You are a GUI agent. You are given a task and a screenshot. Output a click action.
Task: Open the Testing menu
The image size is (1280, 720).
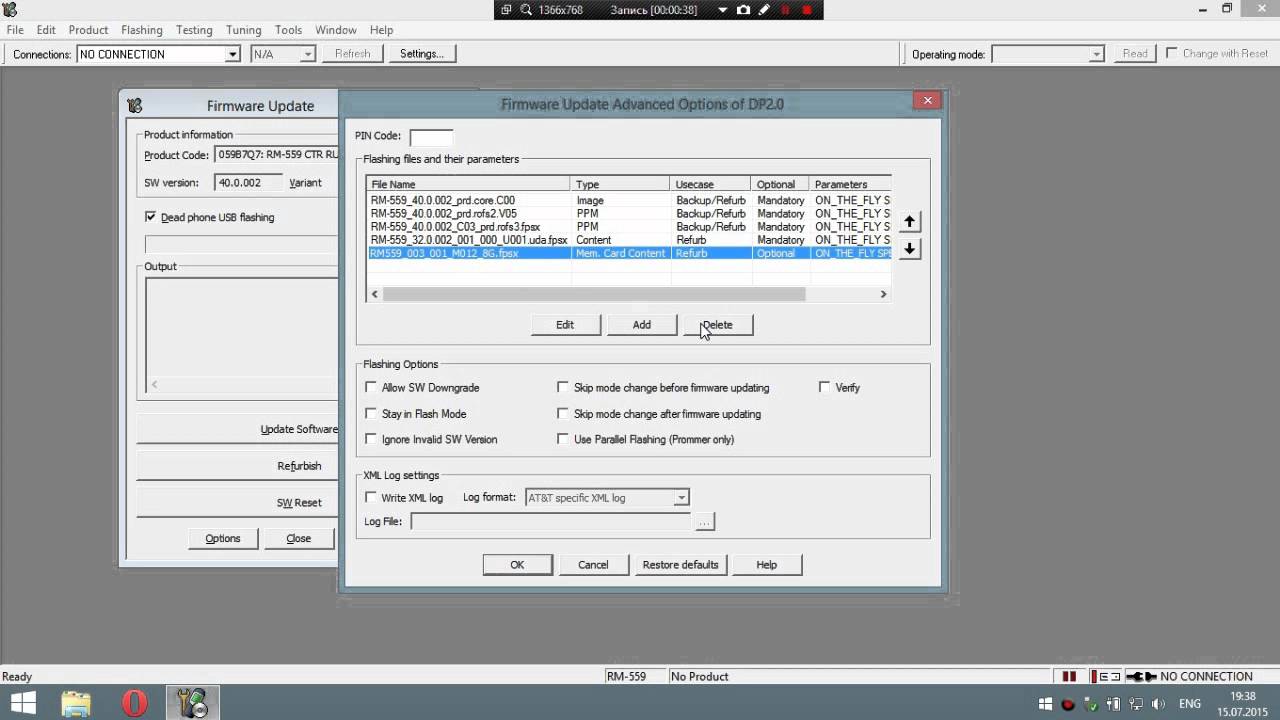click(194, 30)
